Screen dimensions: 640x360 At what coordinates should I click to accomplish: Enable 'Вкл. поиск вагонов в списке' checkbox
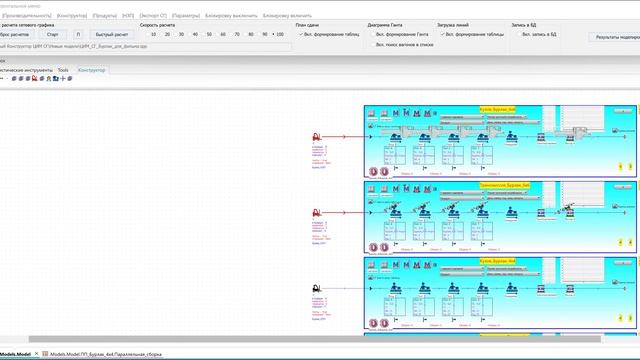(x=402, y=45)
